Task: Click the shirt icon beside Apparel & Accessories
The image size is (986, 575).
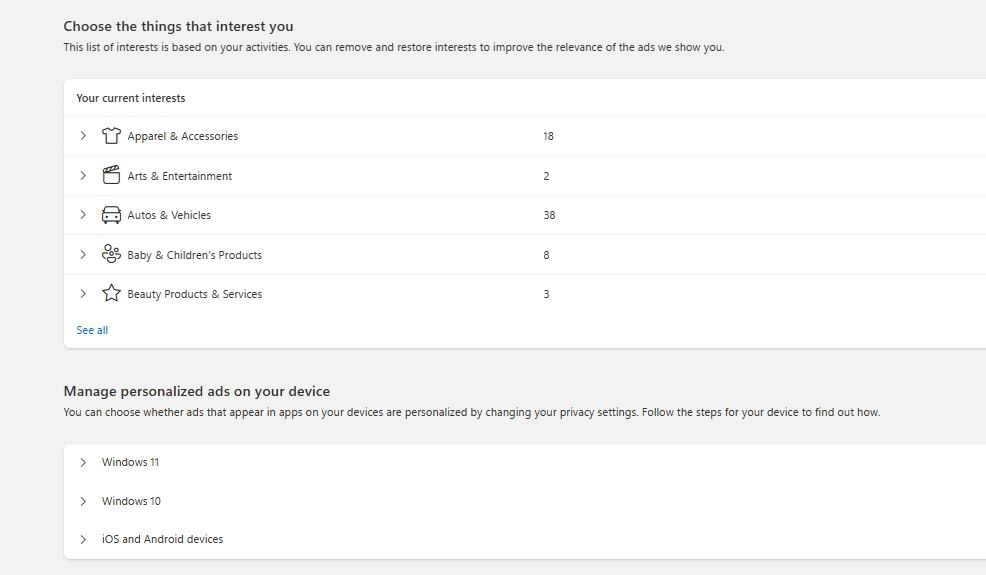Action: [111, 136]
